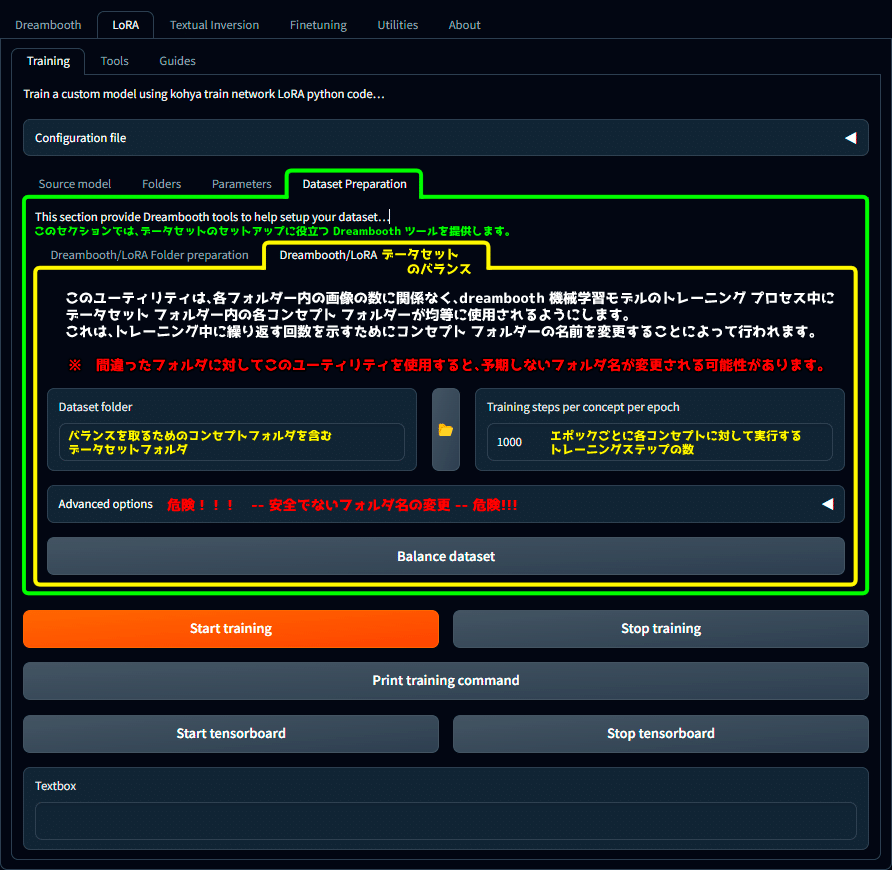The height and width of the screenshot is (870, 892).
Task: Focus the Dataset folder input field
Action: 232,442
